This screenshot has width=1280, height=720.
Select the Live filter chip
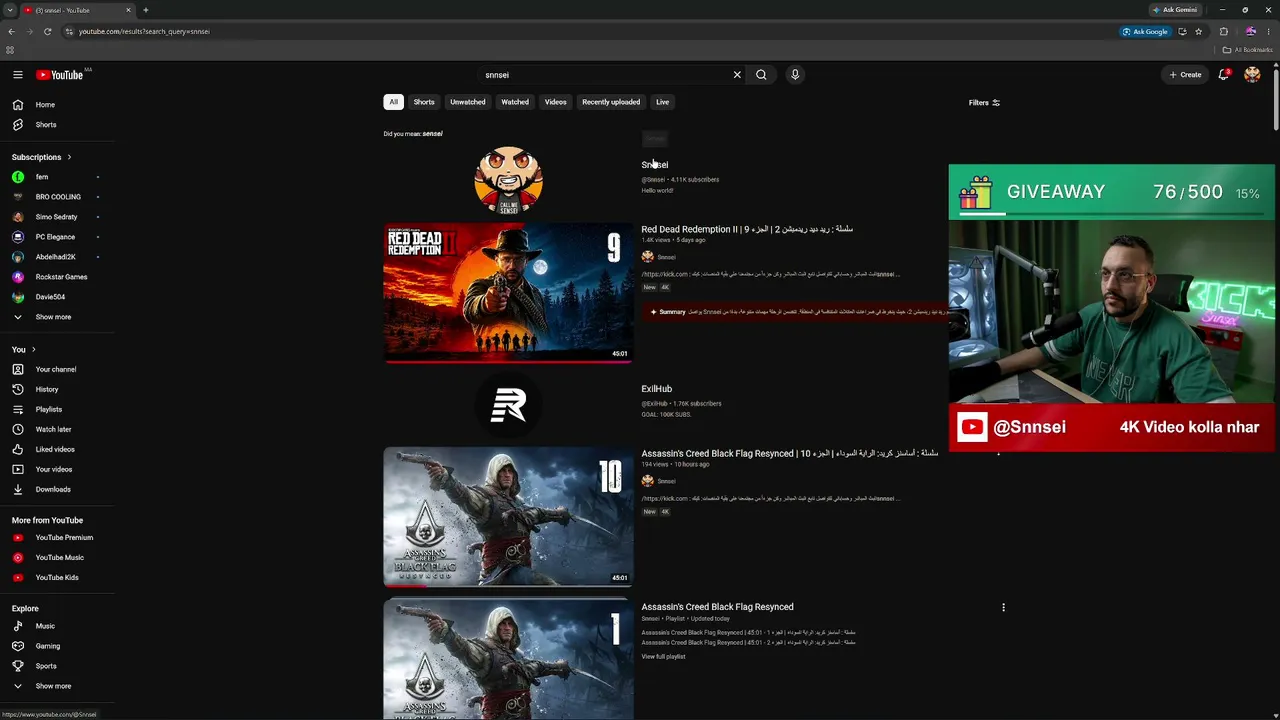662,102
